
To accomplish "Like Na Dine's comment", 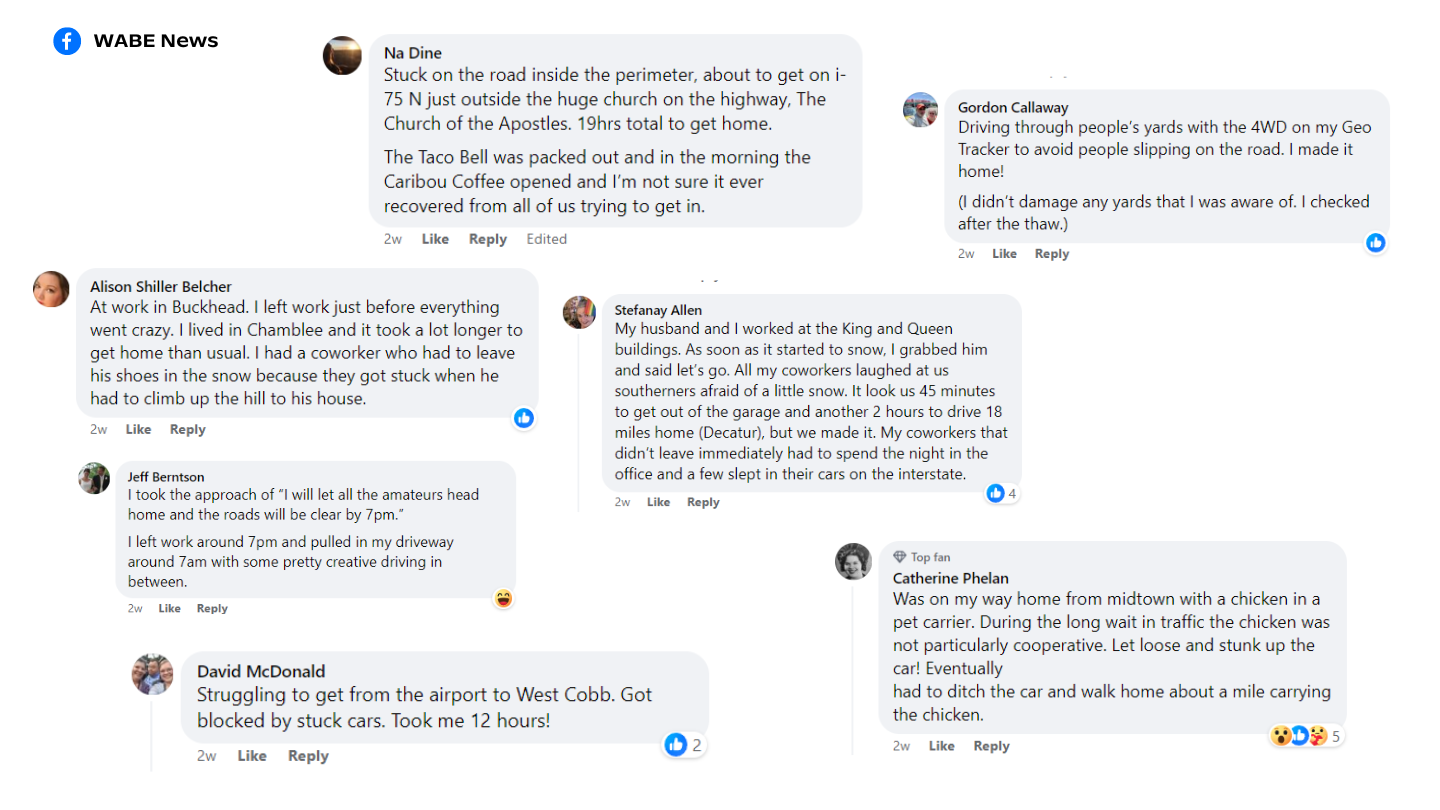I will pyautogui.click(x=435, y=239).
